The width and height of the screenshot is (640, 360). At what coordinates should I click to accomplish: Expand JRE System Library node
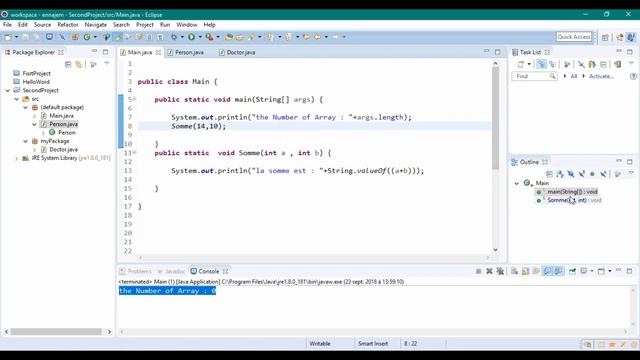(x=16, y=158)
